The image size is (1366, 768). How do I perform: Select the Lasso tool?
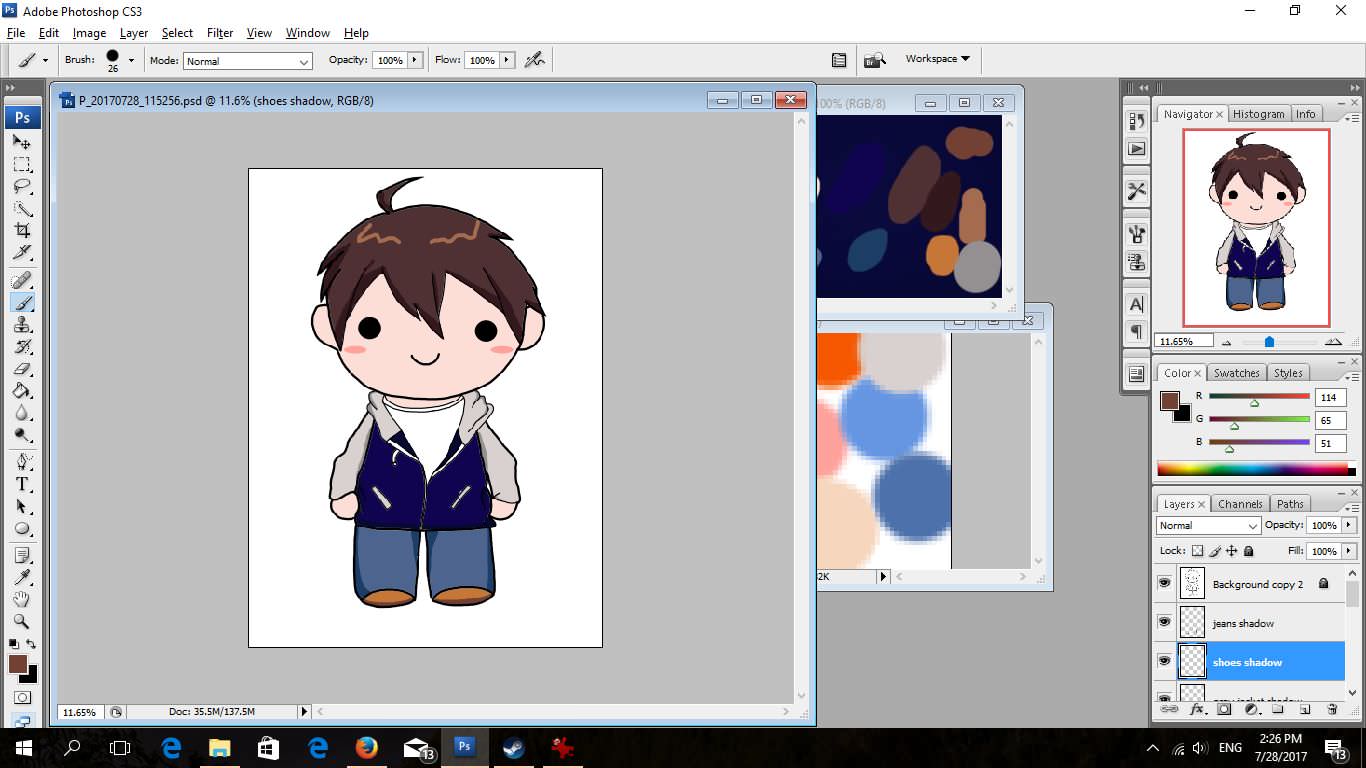pyautogui.click(x=22, y=186)
